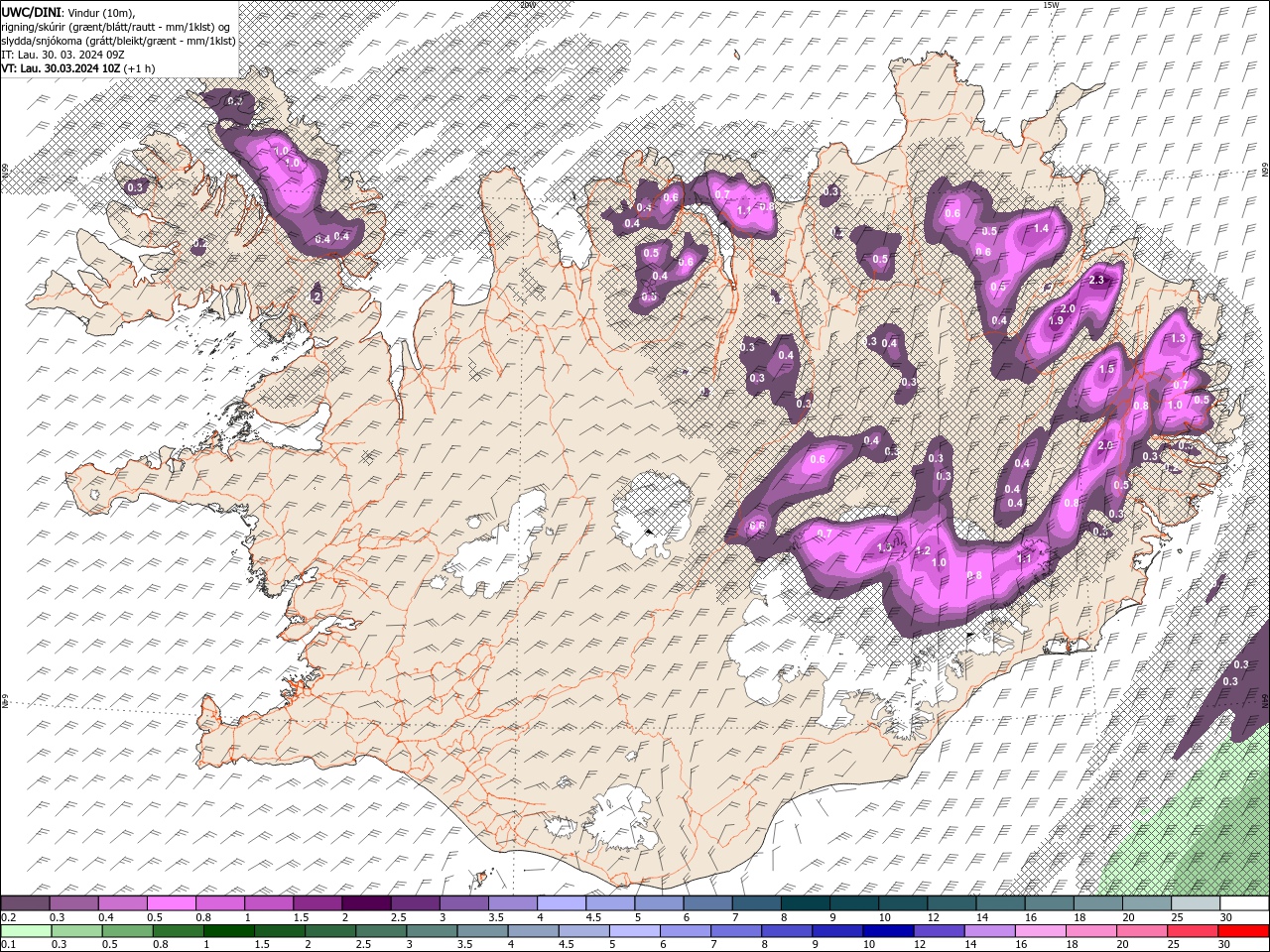Screen dimensions: 1270x952
Task: Click the '15W' longitude label at top
Action: 1051,5
